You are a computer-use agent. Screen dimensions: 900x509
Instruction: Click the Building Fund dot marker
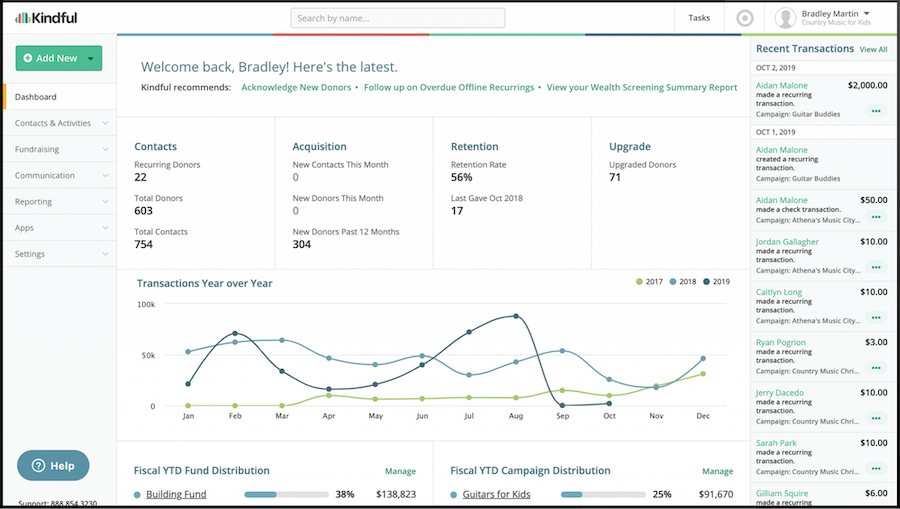coord(137,495)
